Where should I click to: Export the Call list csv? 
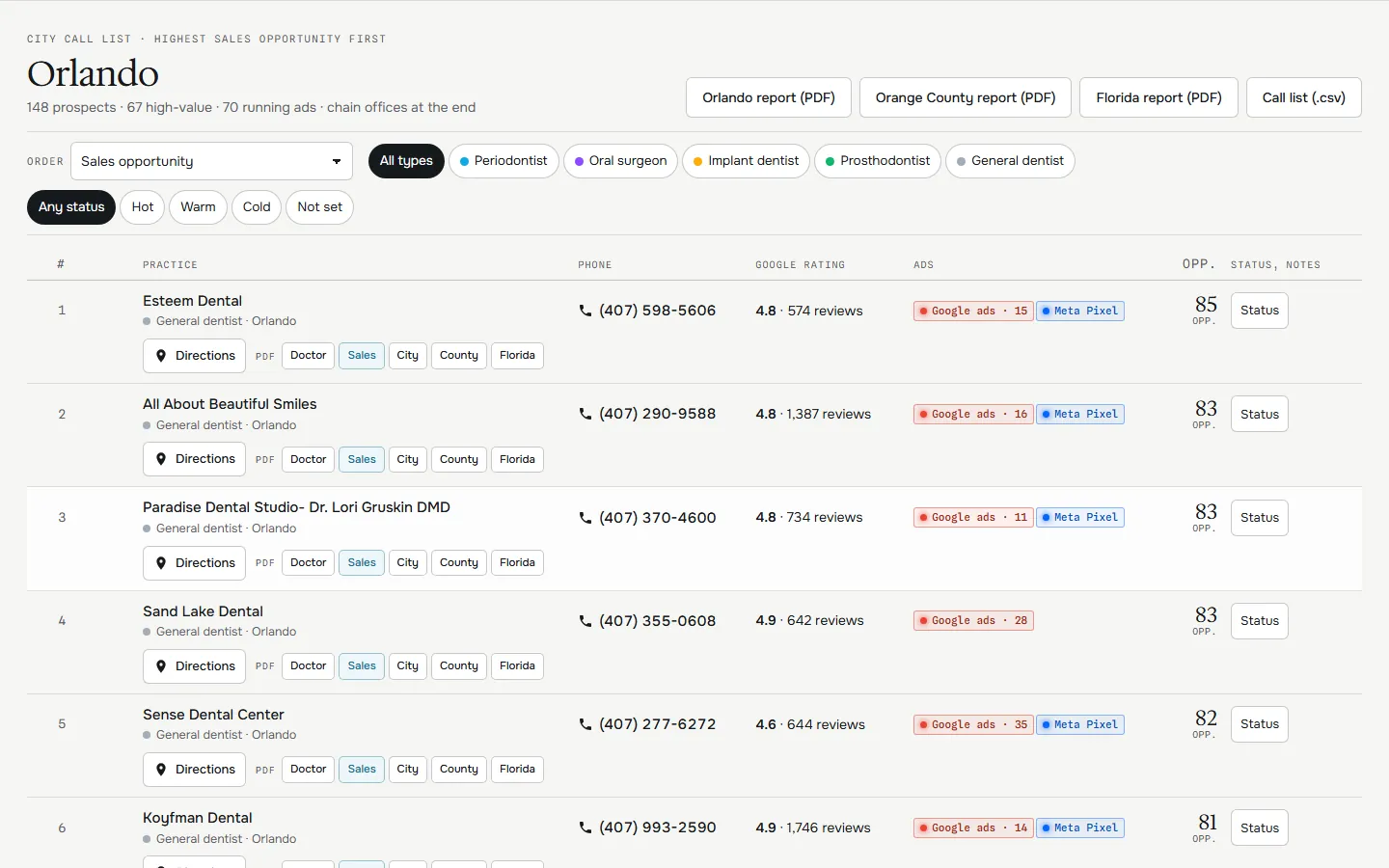pyautogui.click(x=1304, y=97)
